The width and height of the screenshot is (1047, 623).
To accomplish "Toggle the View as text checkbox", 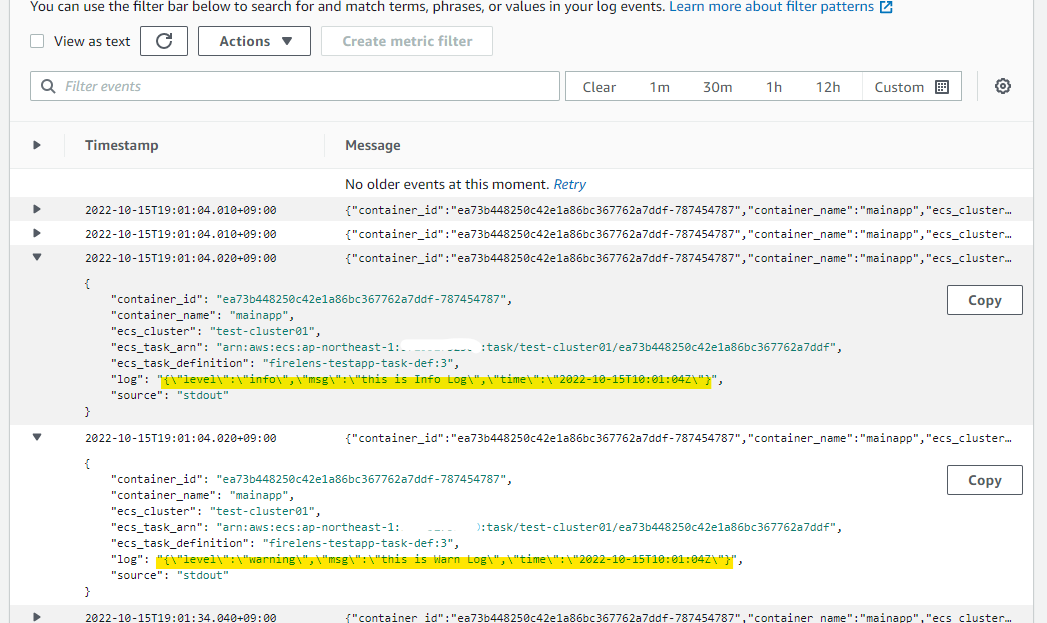I will [37, 41].
